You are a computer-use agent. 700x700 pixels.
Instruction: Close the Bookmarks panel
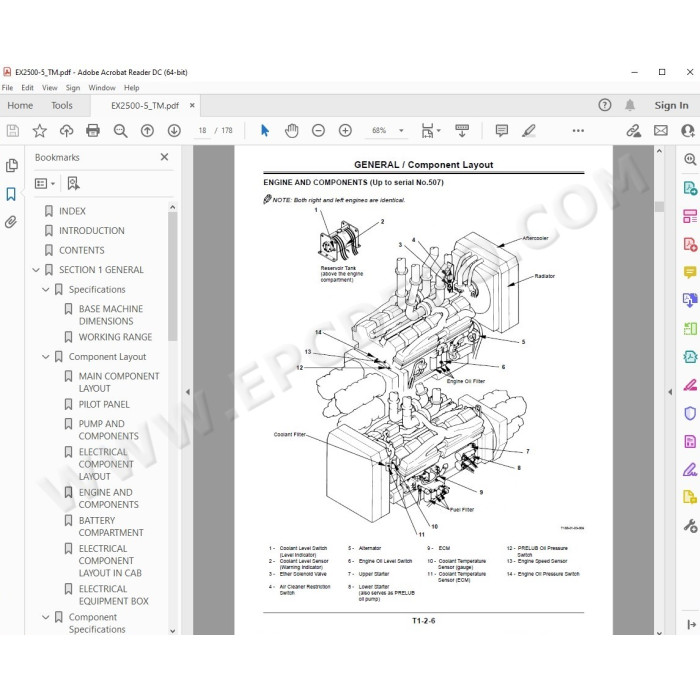coord(164,157)
